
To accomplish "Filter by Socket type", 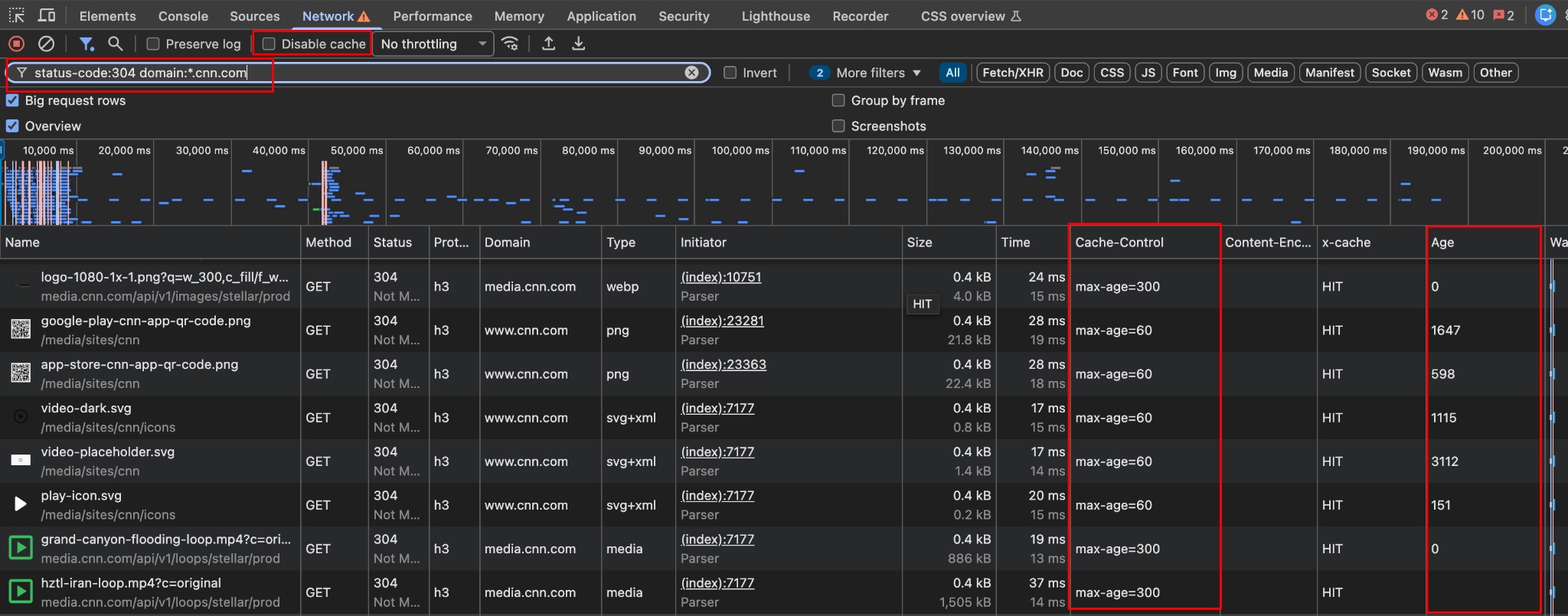I will point(1391,73).
